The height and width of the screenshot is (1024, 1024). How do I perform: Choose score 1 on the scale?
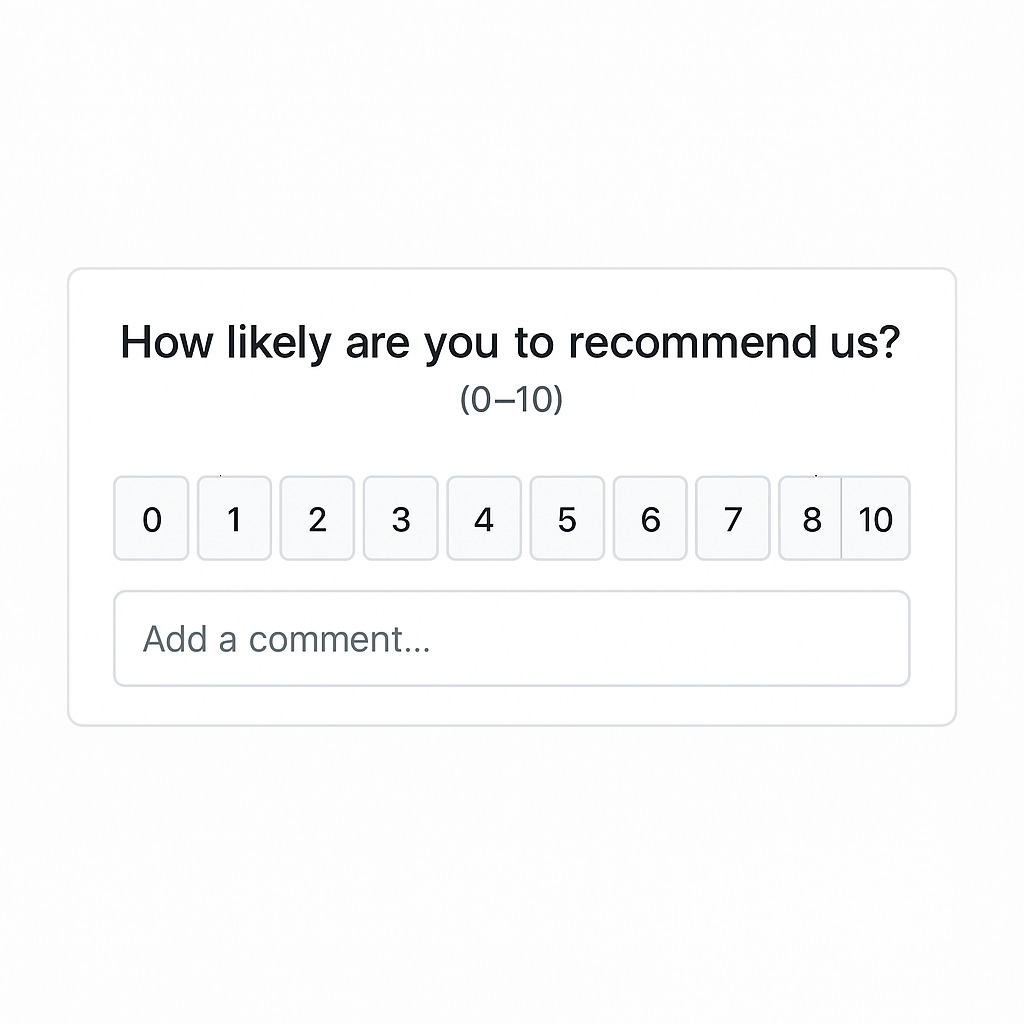tap(234, 518)
